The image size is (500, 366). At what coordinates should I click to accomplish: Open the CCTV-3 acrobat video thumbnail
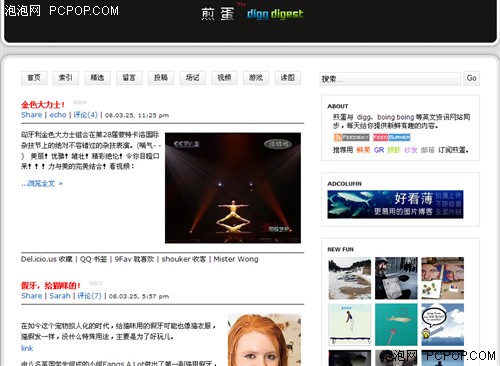(x=233, y=188)
